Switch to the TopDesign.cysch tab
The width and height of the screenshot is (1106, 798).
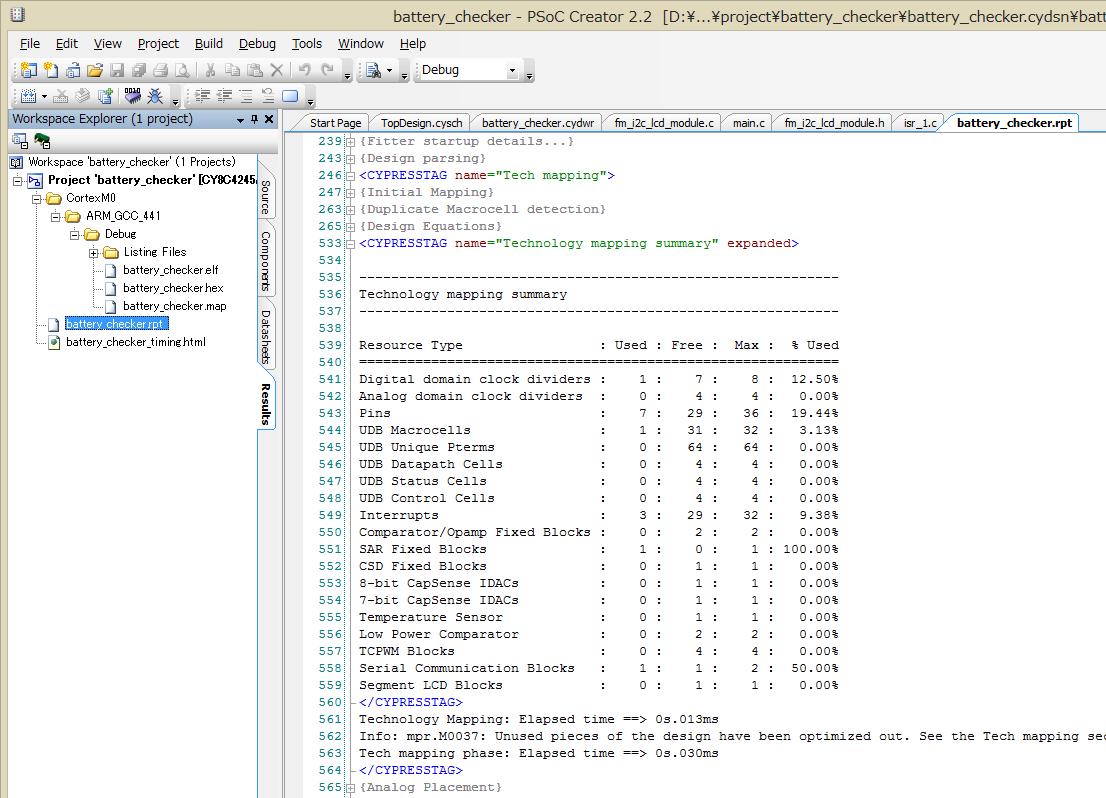click(422, 123)
